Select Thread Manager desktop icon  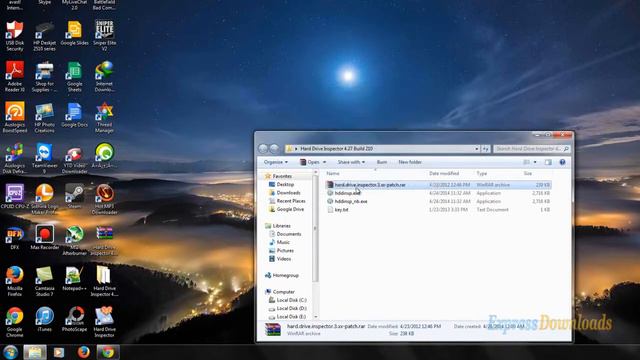coord(104,118)
